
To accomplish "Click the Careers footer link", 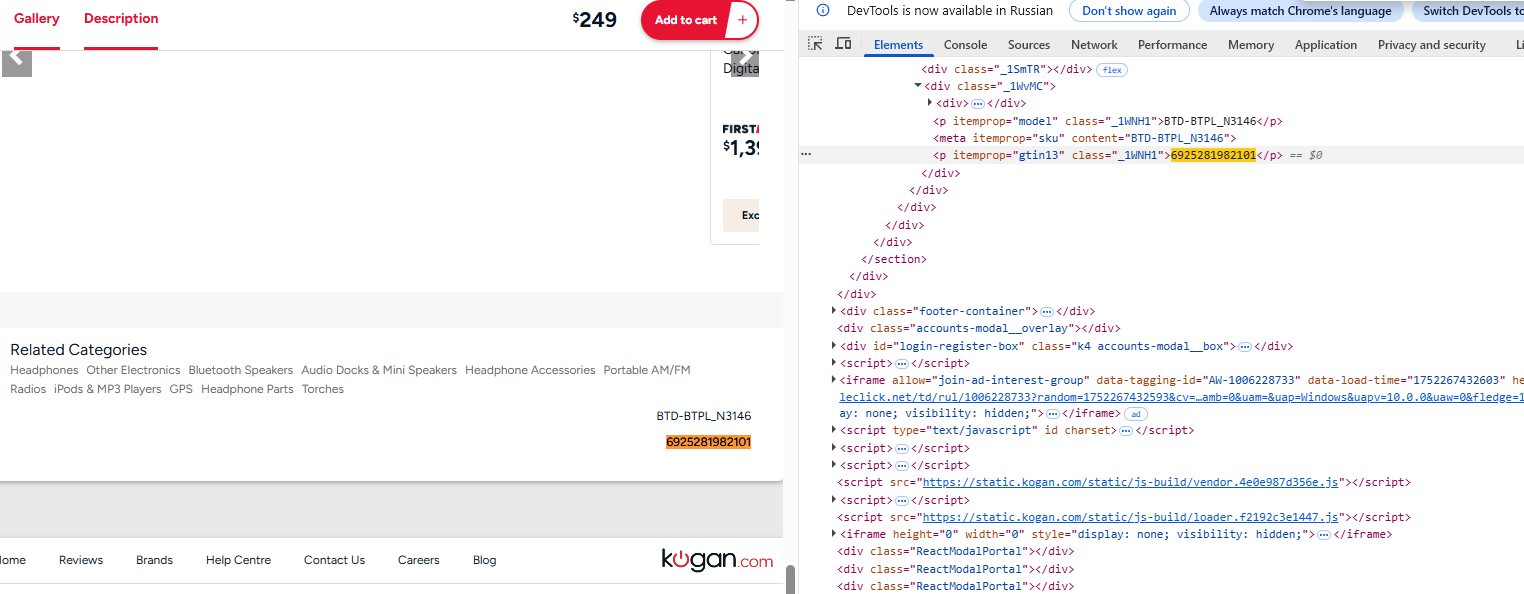I will [x=418, y=560].
